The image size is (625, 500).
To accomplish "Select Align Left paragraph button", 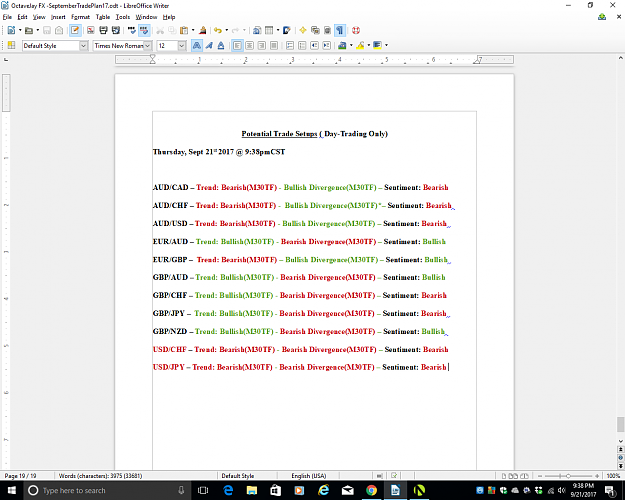I will (x=237, y=45).
